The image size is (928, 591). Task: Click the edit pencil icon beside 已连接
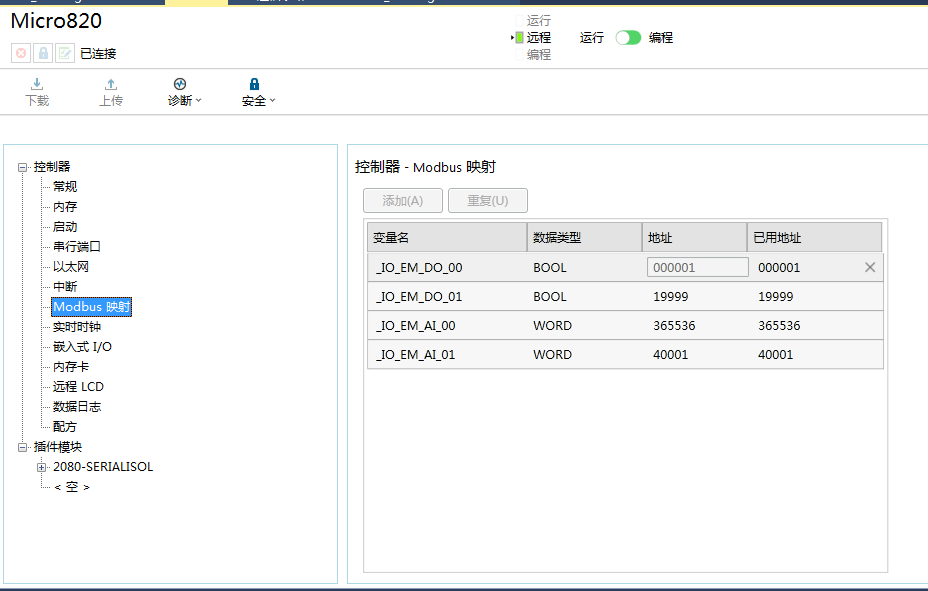(x=65, y=53)
